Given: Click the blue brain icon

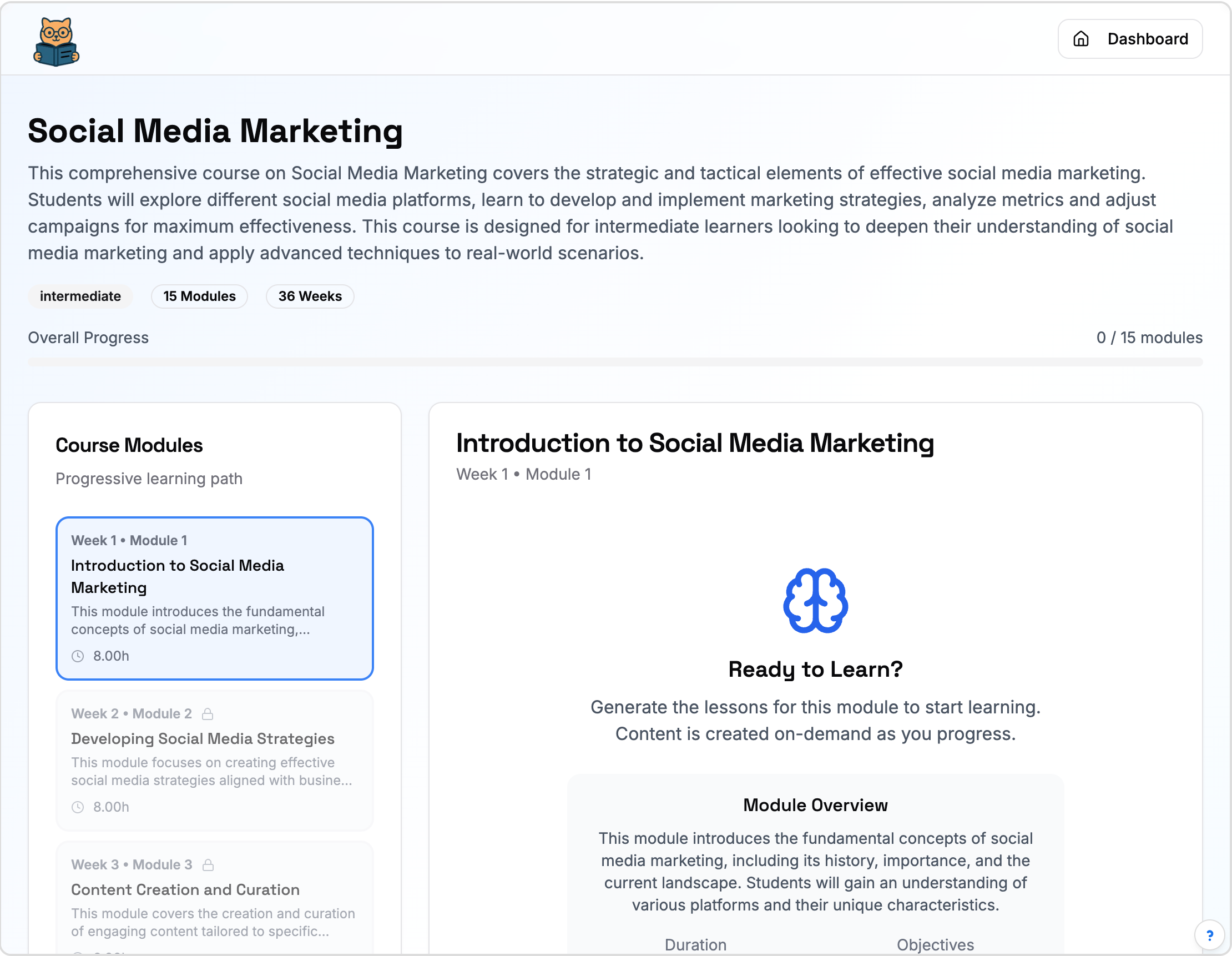Looking at the screenshot, I should coord(815,601).
